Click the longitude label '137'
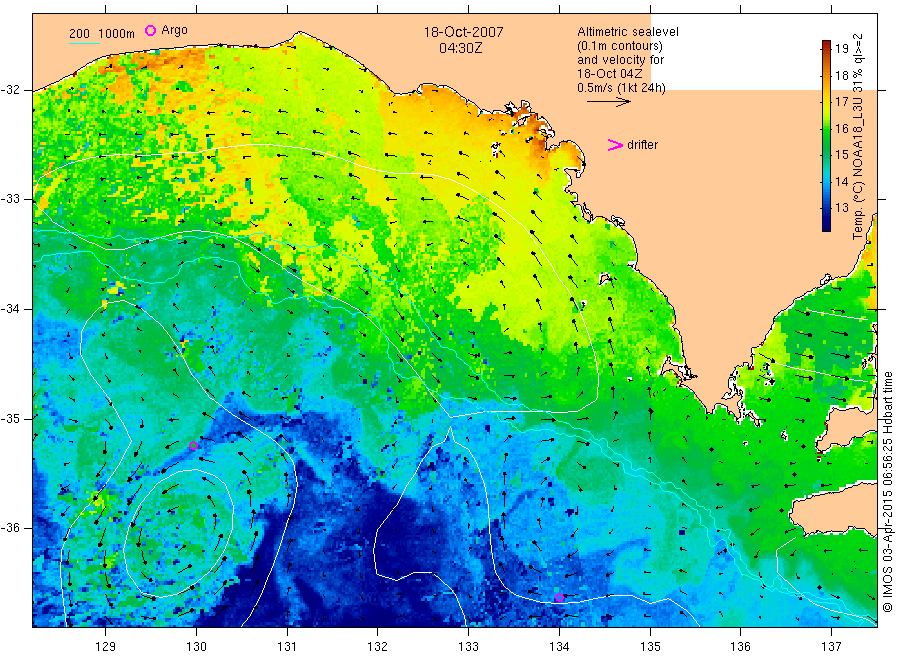 click(x=831, y=647)
